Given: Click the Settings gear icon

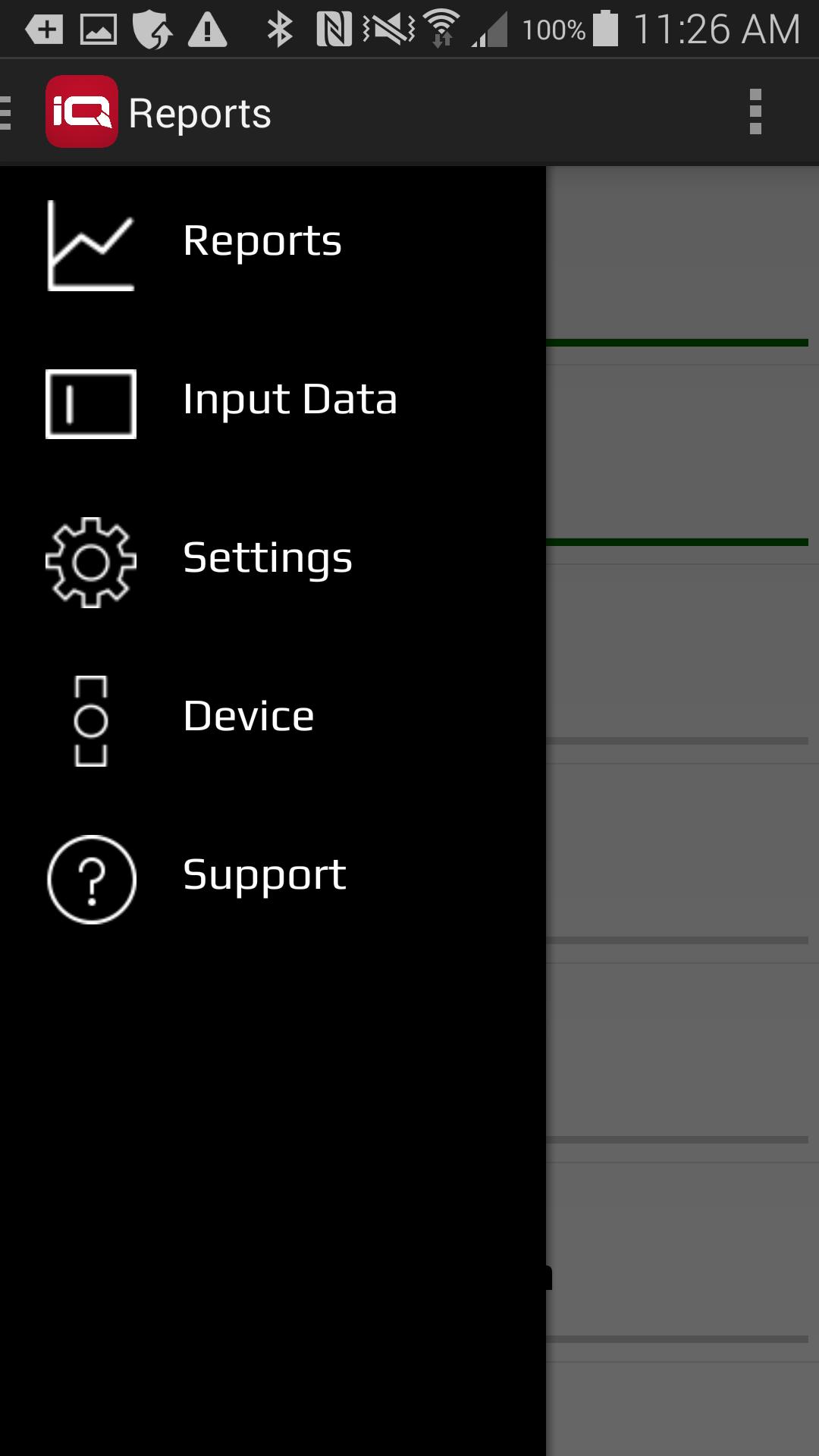Looking at the screenshot, I should pyautogui.click(x=91, y=562).
